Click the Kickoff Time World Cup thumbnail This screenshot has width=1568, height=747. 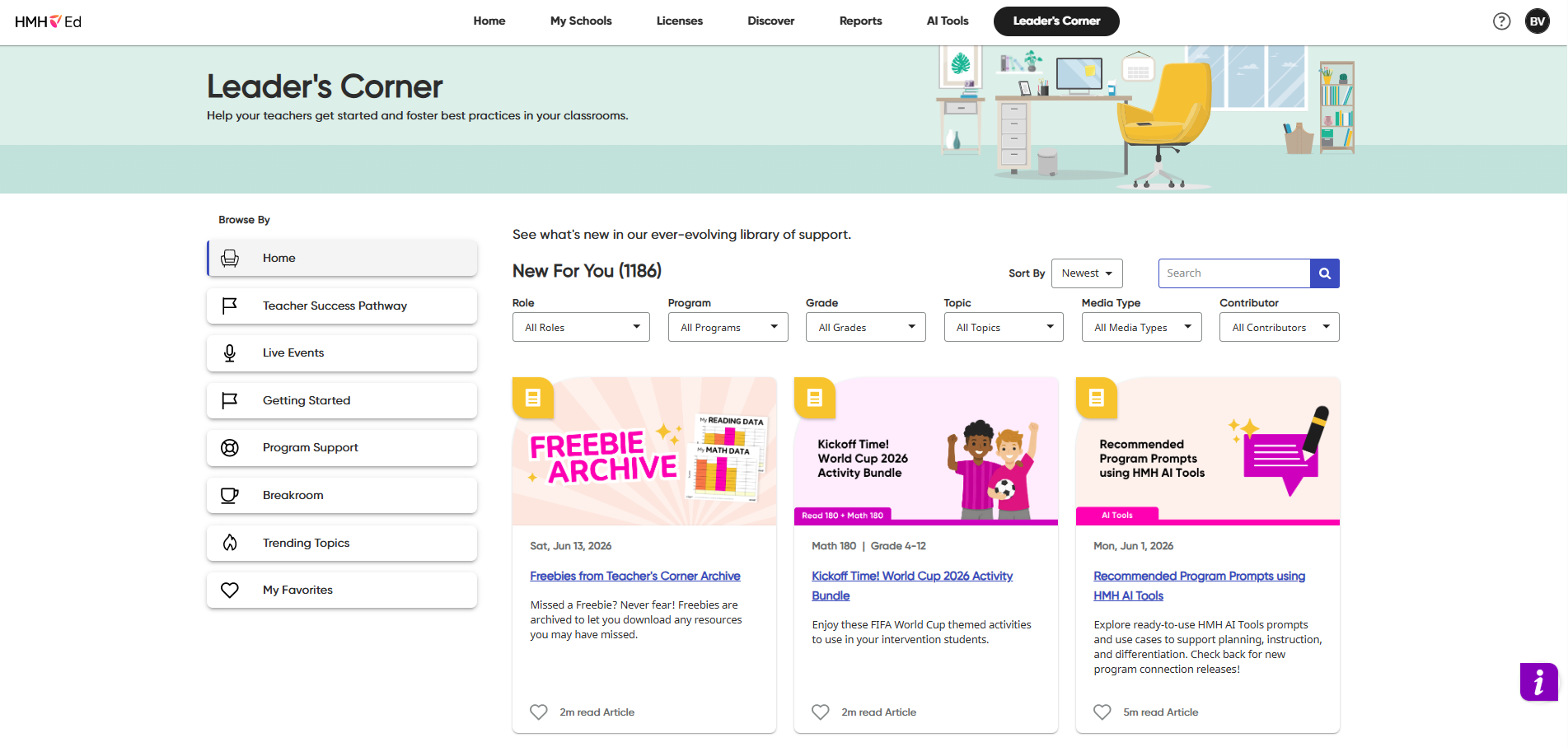tap(926, 451)
